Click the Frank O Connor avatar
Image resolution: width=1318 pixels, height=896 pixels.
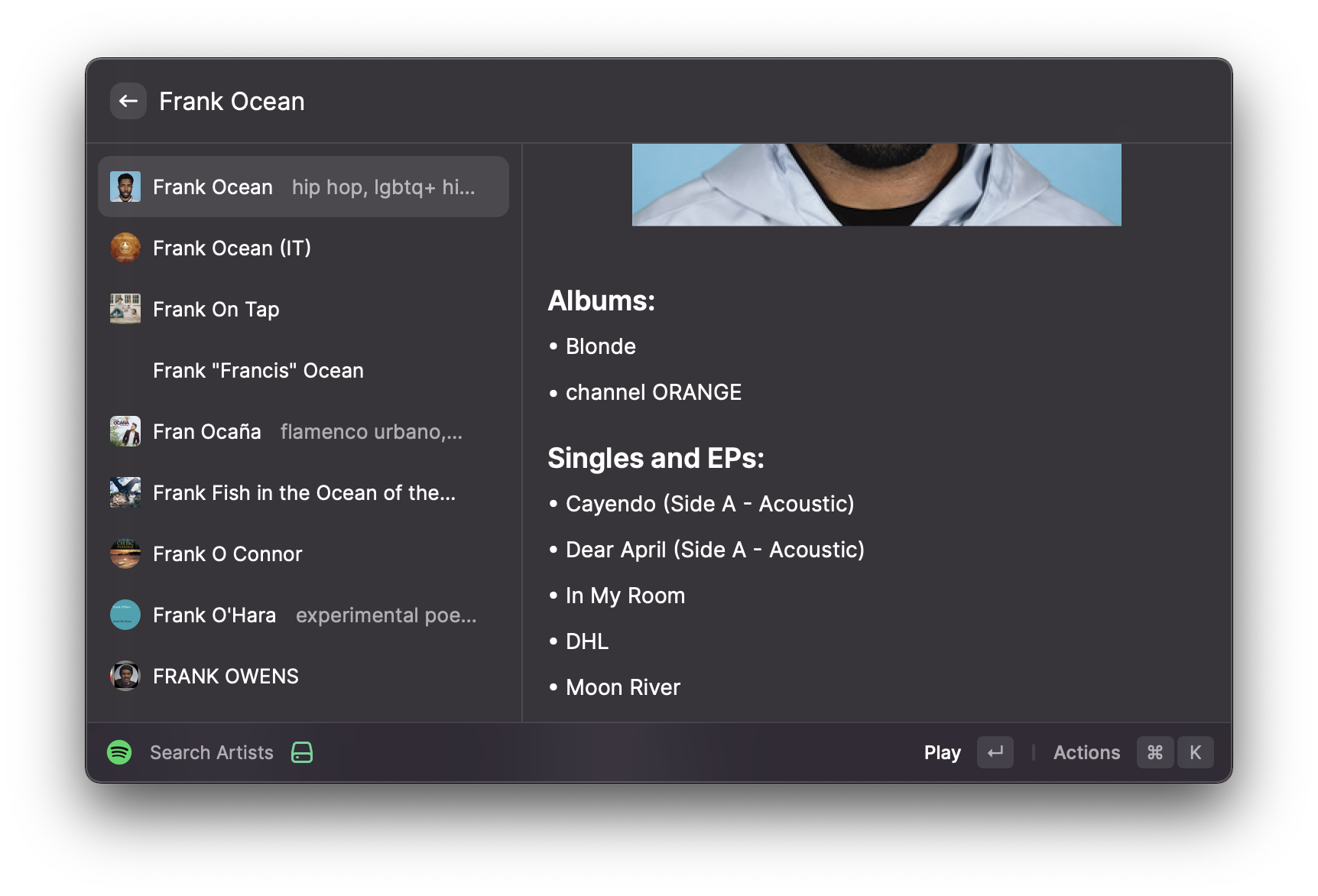(125, 554)
